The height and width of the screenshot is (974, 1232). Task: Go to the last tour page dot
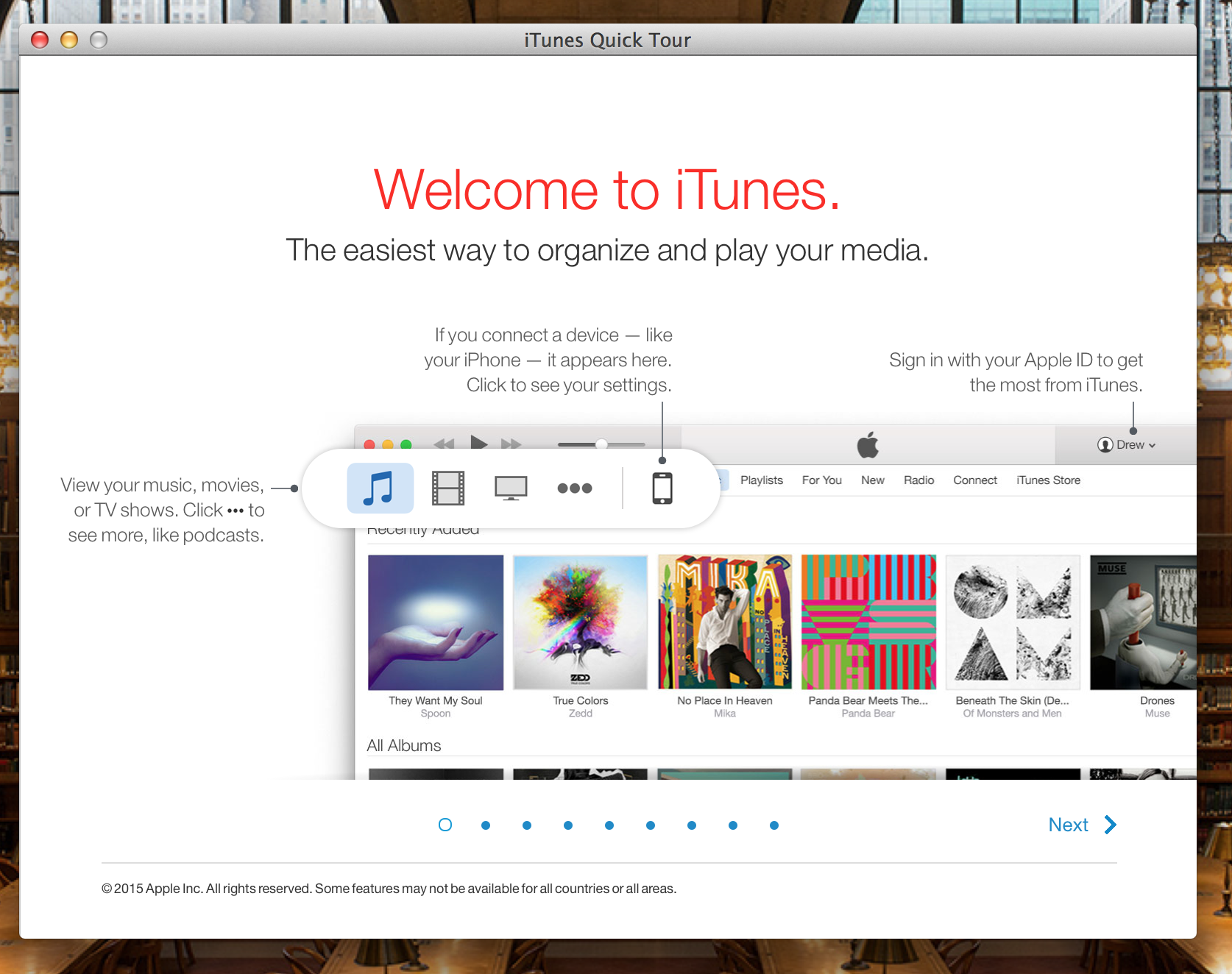click(x=774, y=825)
